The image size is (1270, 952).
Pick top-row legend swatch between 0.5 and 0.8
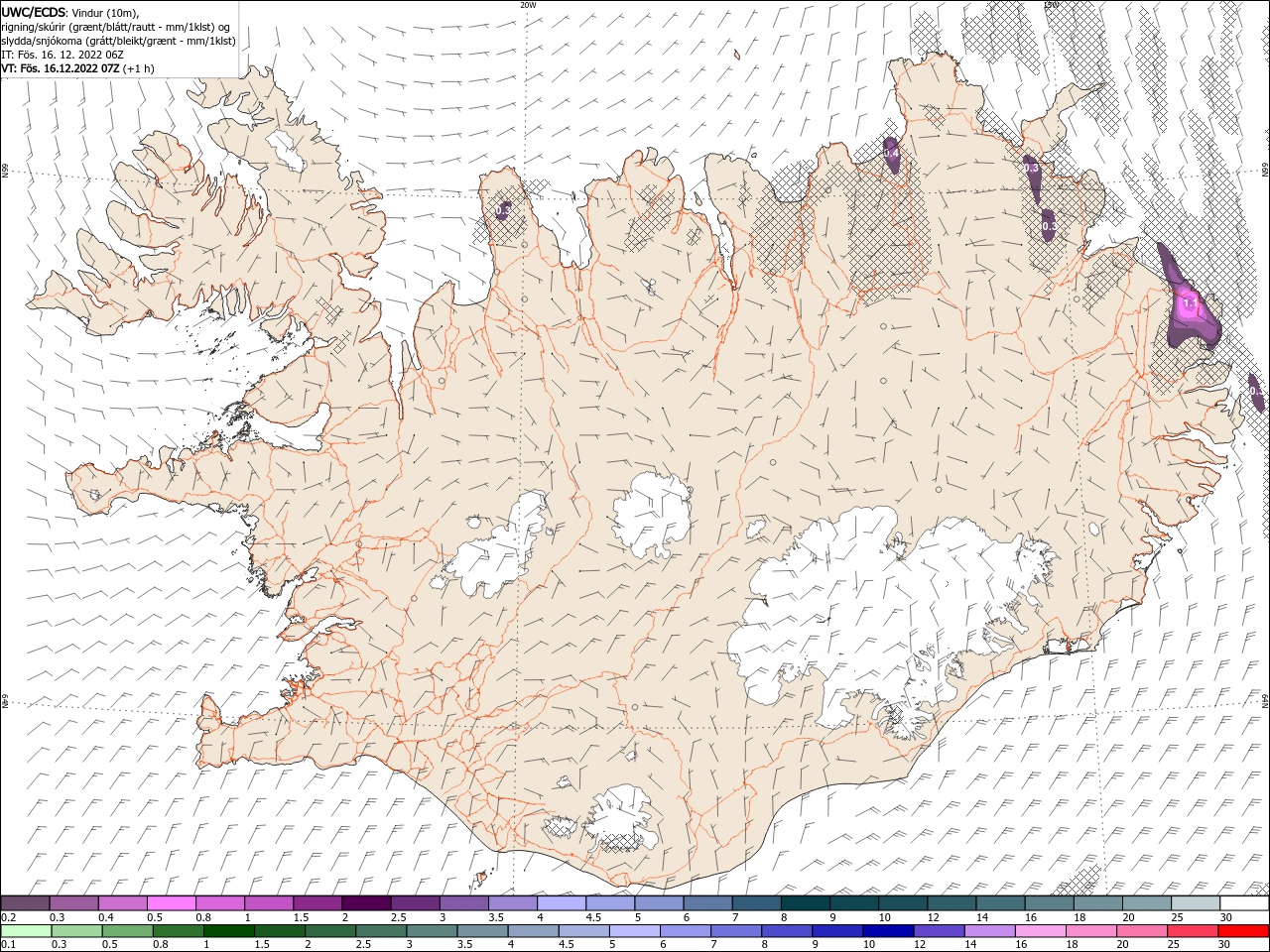click(x=172, y=903)
